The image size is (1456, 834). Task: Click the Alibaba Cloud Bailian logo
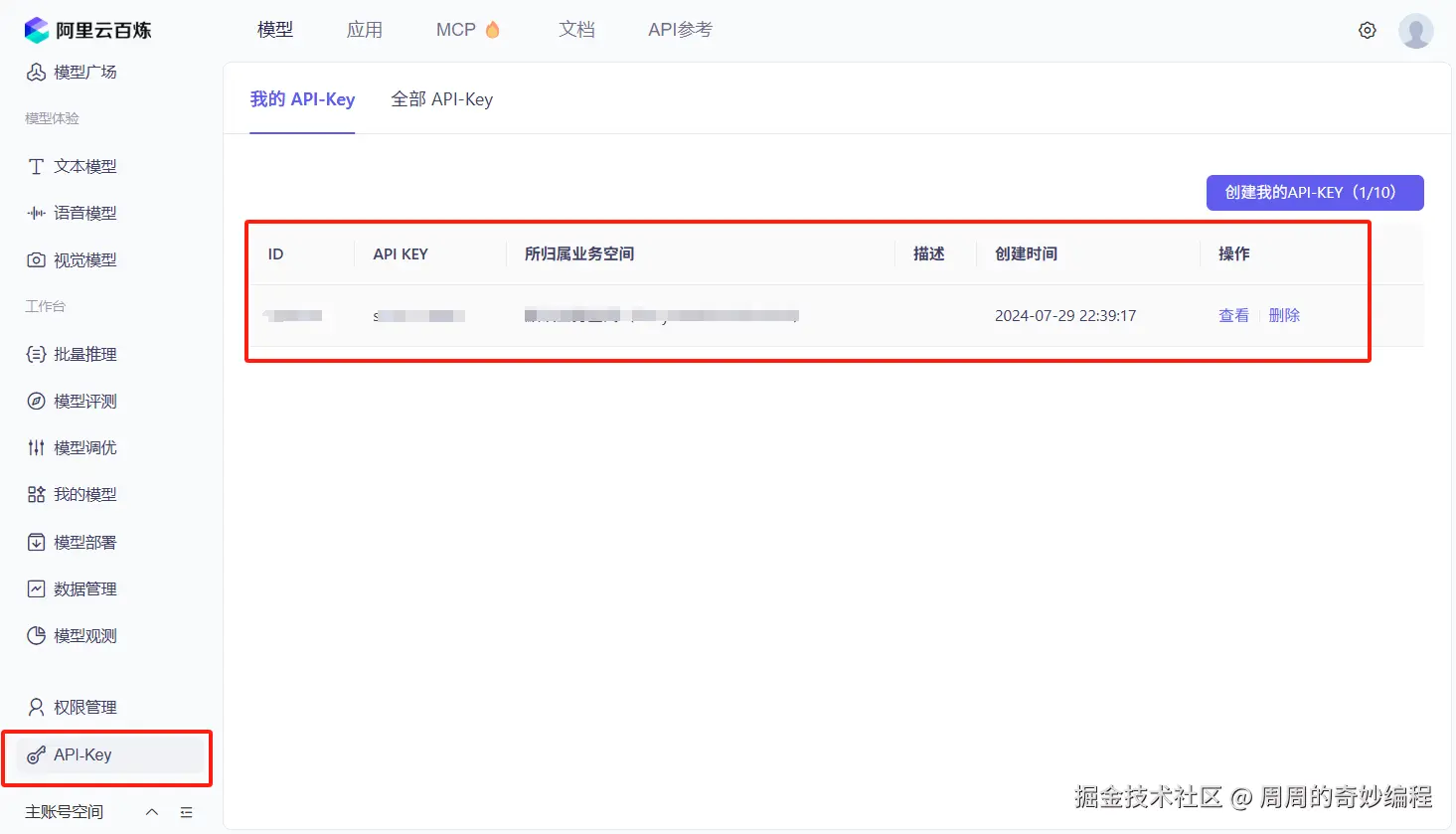pos(87,30)
